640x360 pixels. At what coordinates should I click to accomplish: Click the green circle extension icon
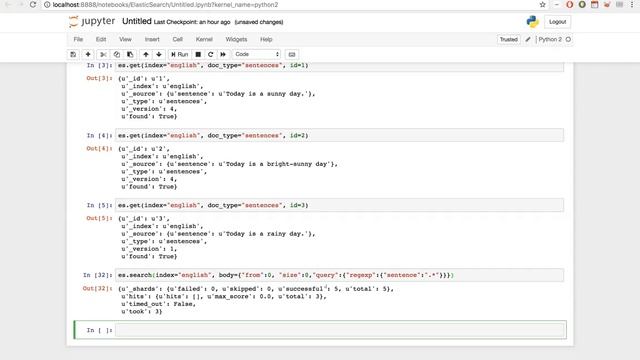click(x=582, y=4)
